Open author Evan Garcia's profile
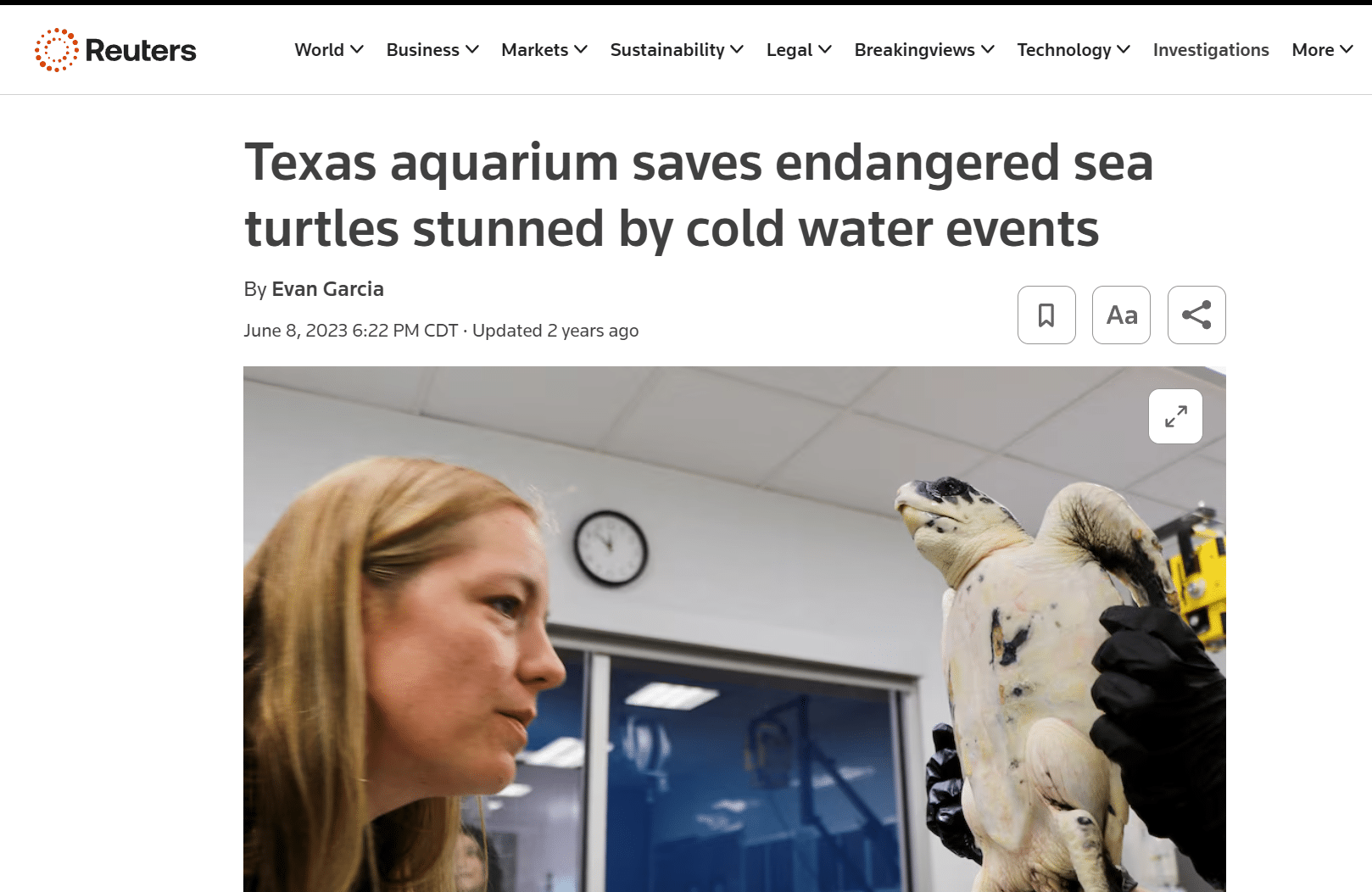 327,289
